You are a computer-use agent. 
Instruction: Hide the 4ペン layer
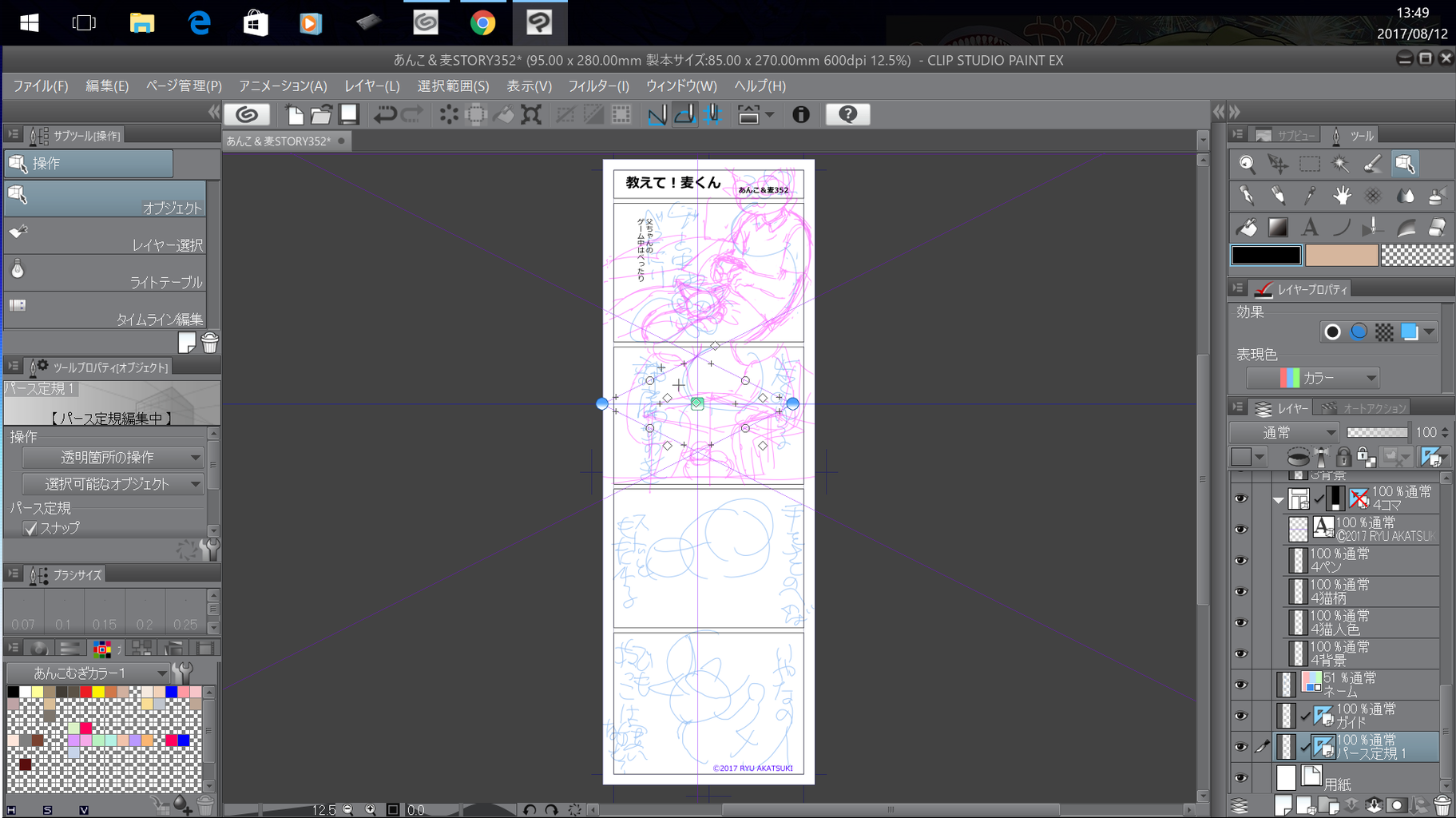(1240, 560)
